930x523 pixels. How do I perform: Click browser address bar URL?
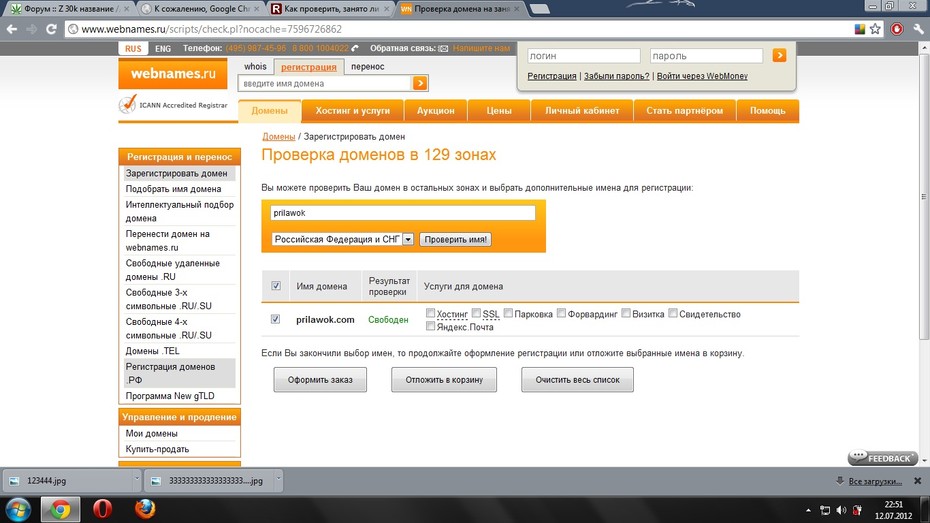(212, 29)
